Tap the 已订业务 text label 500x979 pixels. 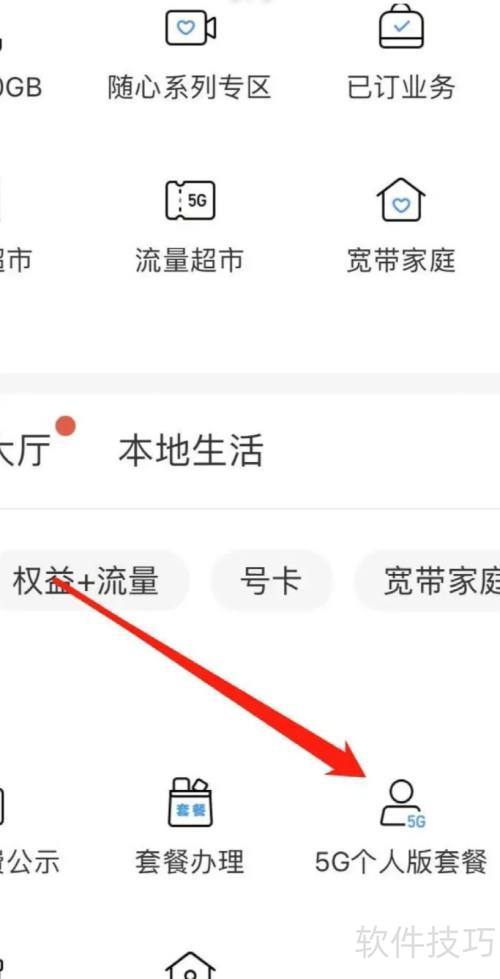click(x=401, y=87)
